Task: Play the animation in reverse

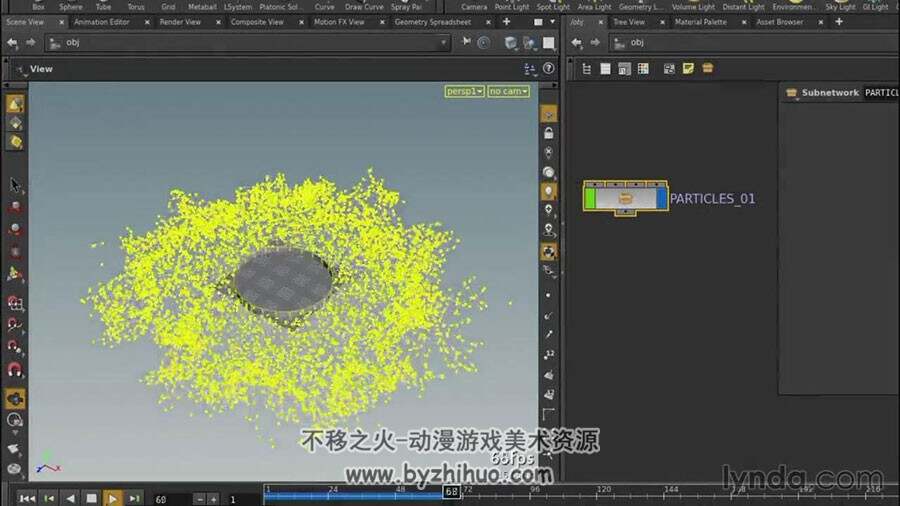Action: (70, 499)
